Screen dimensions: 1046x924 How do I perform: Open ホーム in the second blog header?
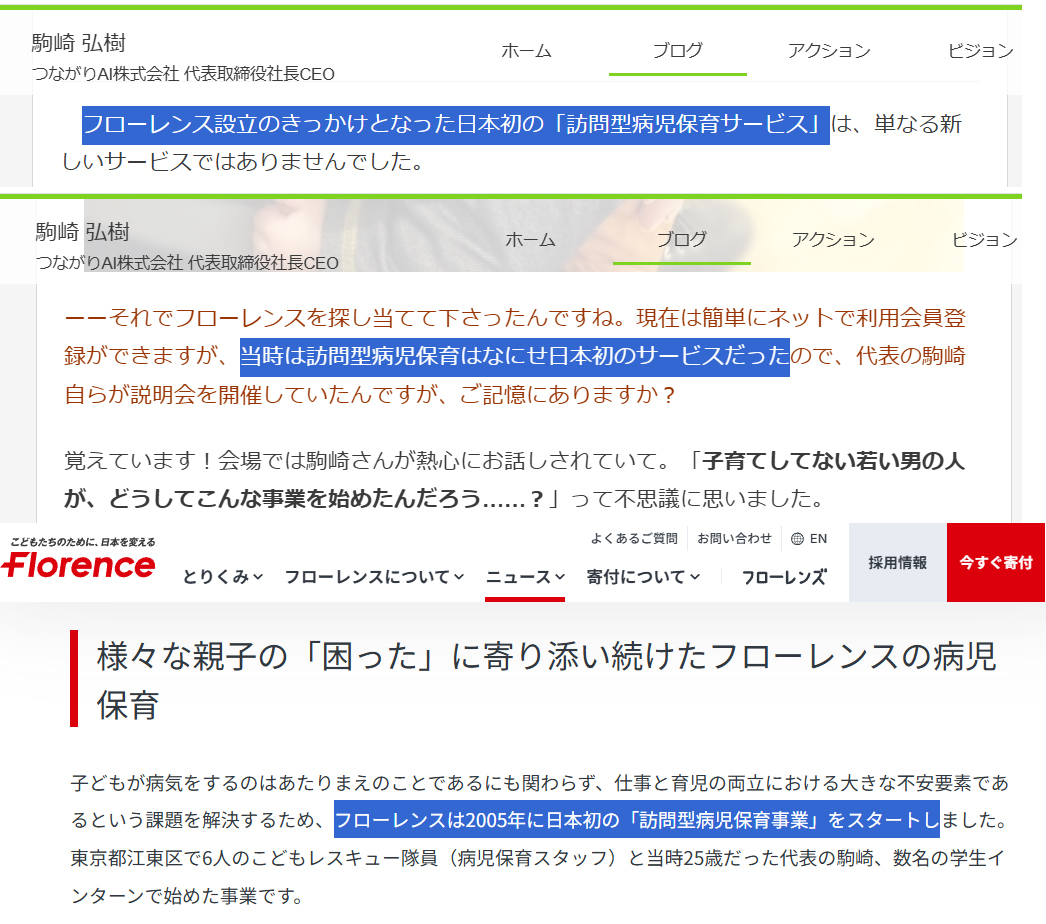530,240
